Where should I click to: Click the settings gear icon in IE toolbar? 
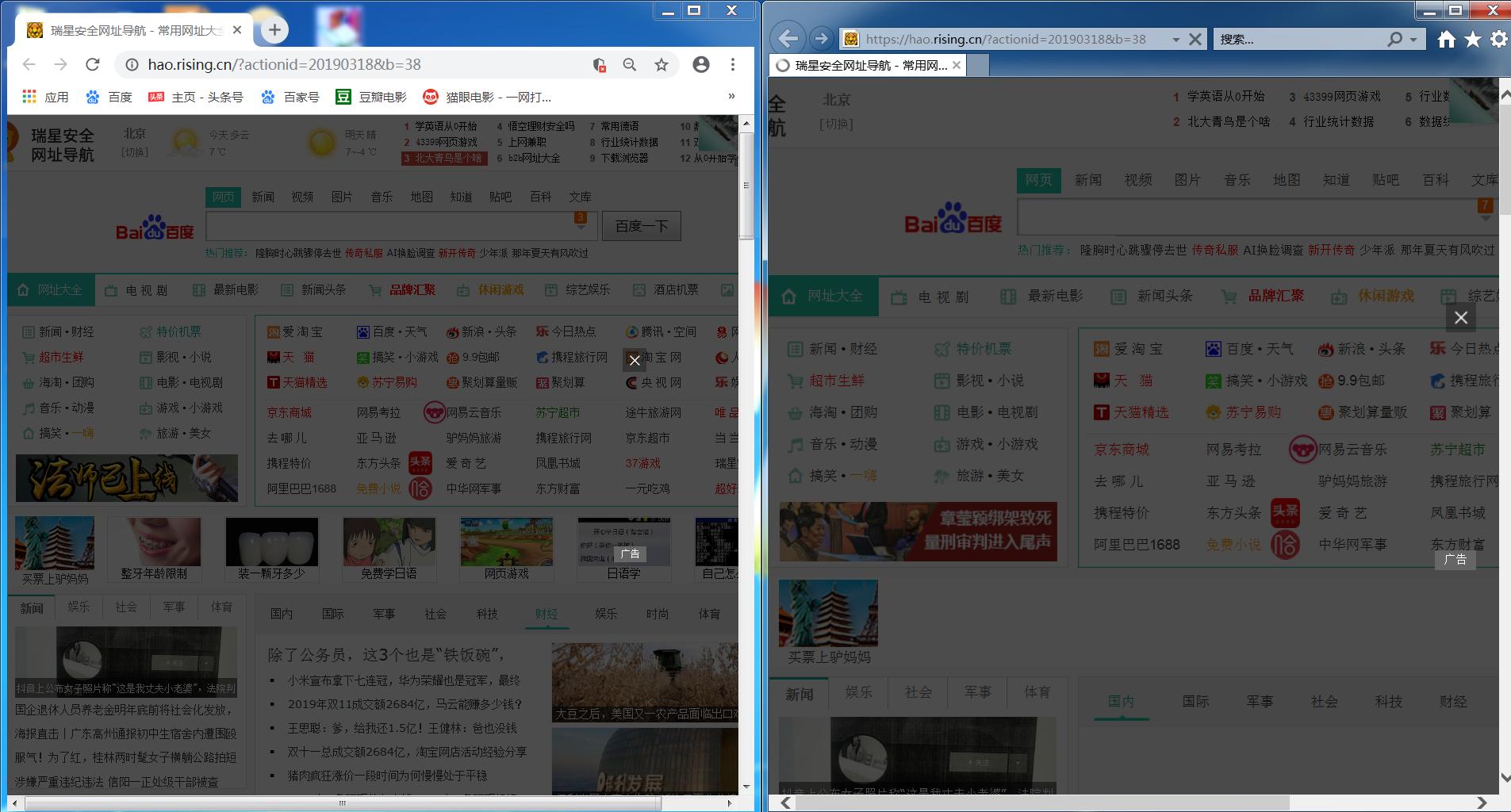click(1498, 38)
